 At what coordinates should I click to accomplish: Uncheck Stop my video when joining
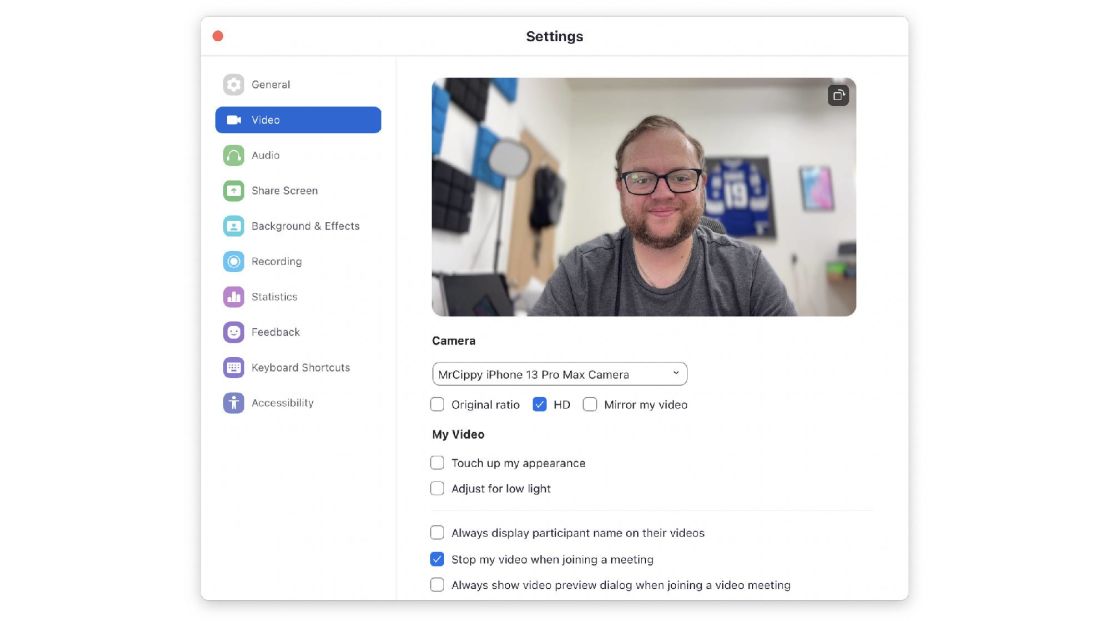437,559
